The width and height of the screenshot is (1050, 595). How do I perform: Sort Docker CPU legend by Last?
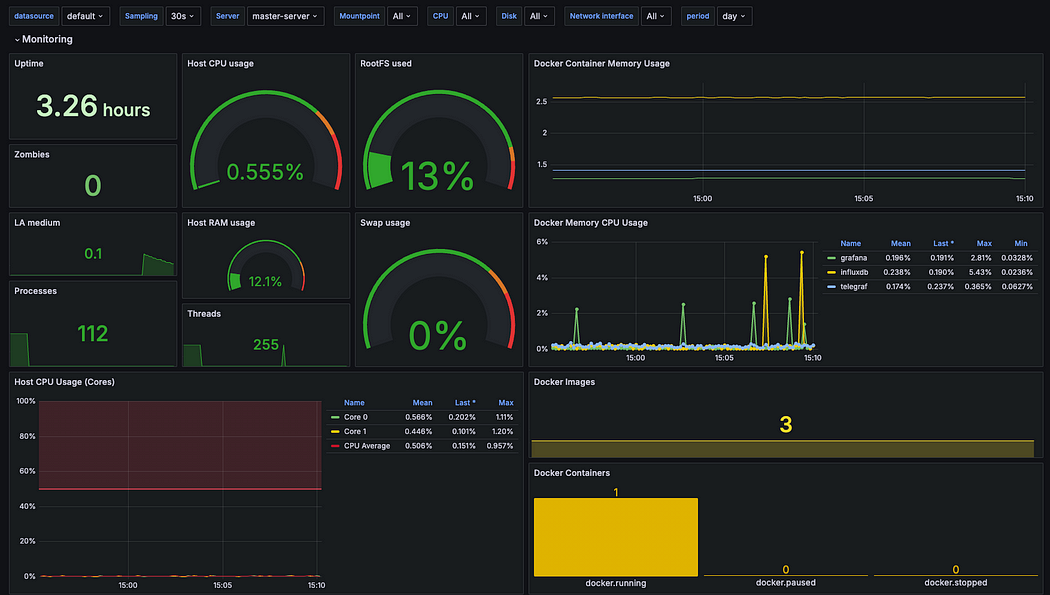944,244
